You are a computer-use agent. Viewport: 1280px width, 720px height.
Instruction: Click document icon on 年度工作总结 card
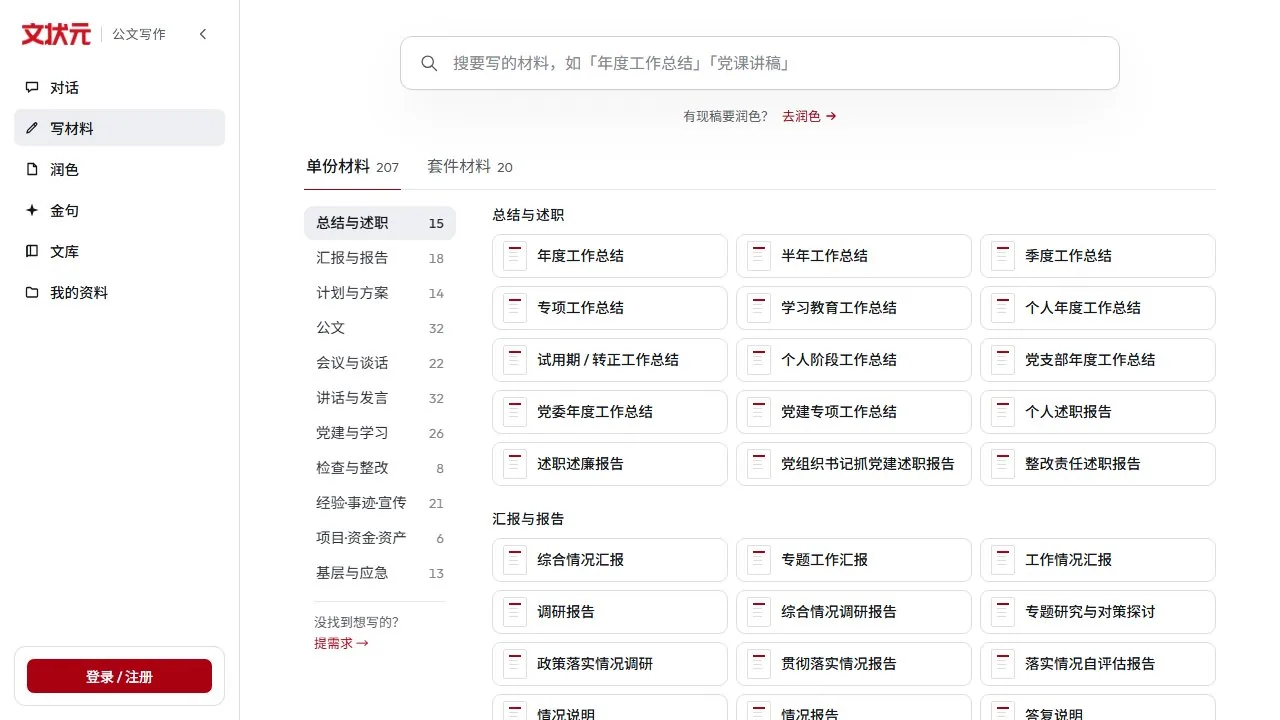click(x=515, y=256)
